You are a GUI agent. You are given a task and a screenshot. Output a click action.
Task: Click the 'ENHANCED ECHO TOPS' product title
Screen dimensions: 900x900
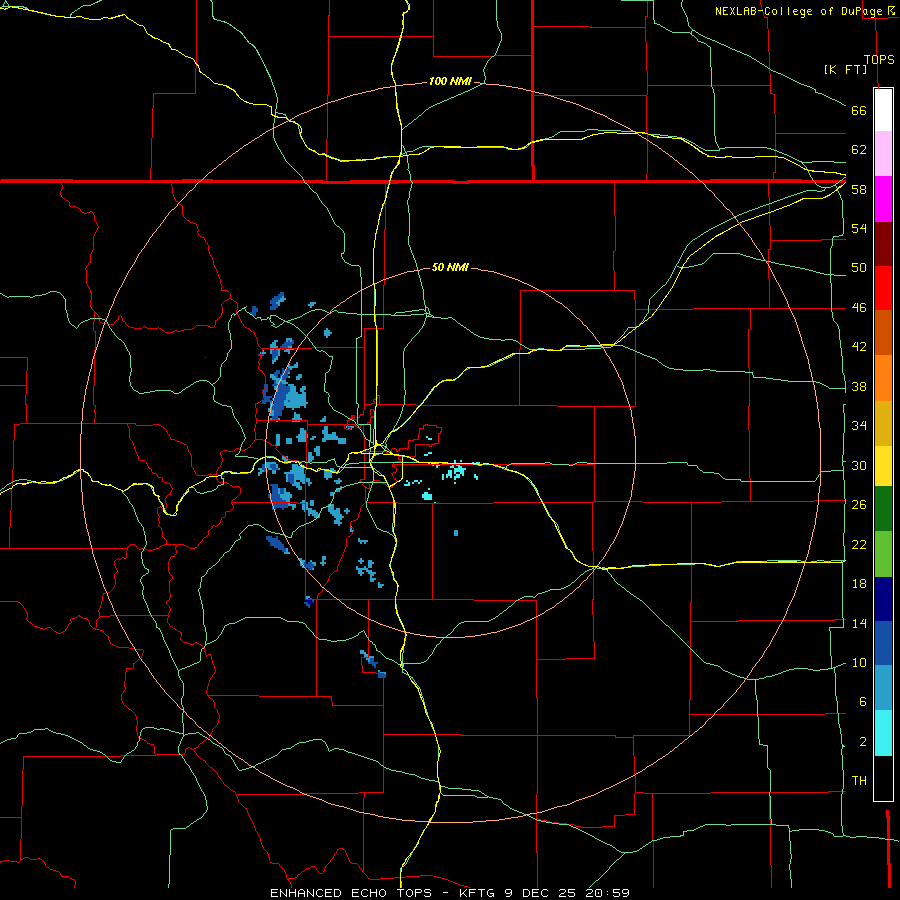[x=351, y=893]
